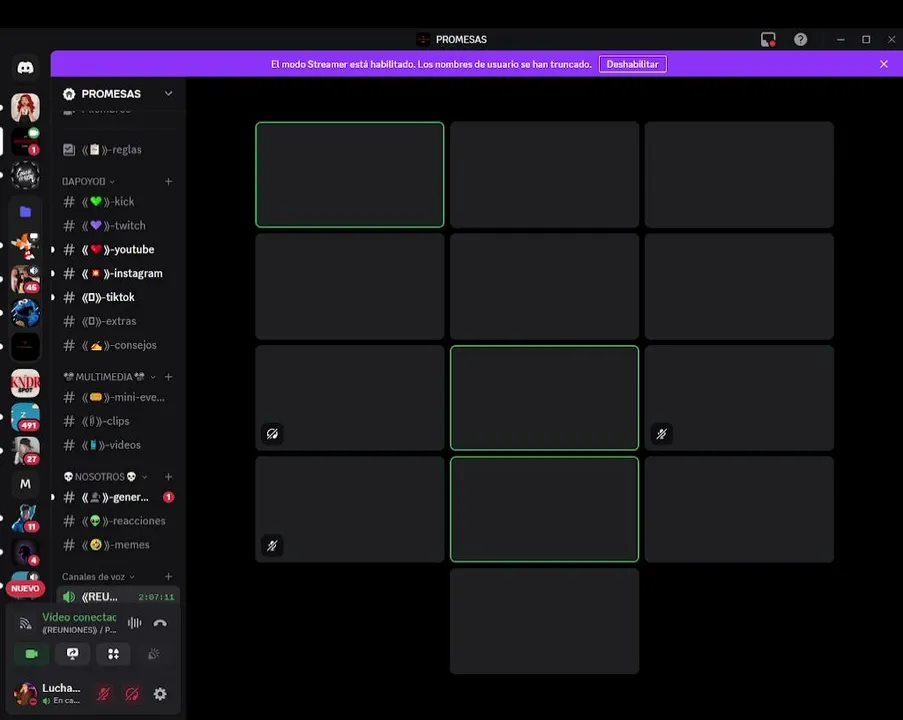The width and height of the screenshot is (903, 720).
Task: Open the consejos channel
Action: click(117, 345)
